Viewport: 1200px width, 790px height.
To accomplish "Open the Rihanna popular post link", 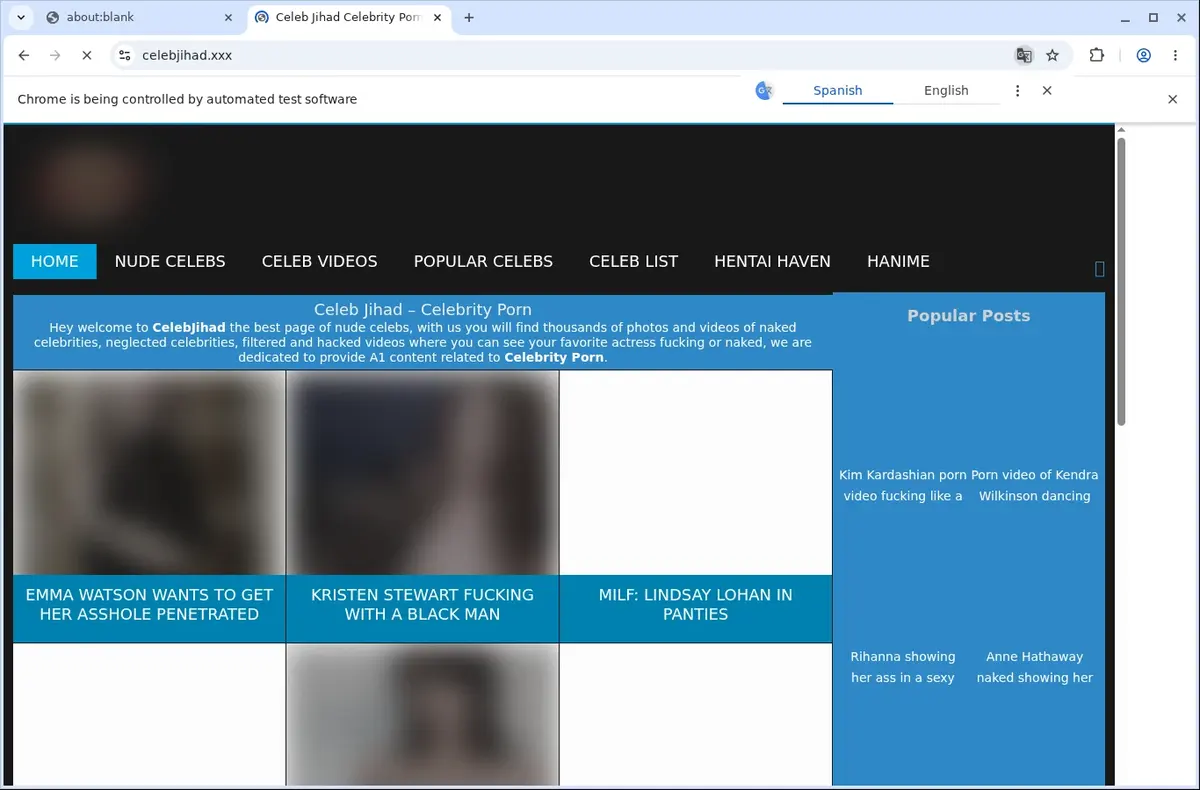I will click(x=903, y=667).
